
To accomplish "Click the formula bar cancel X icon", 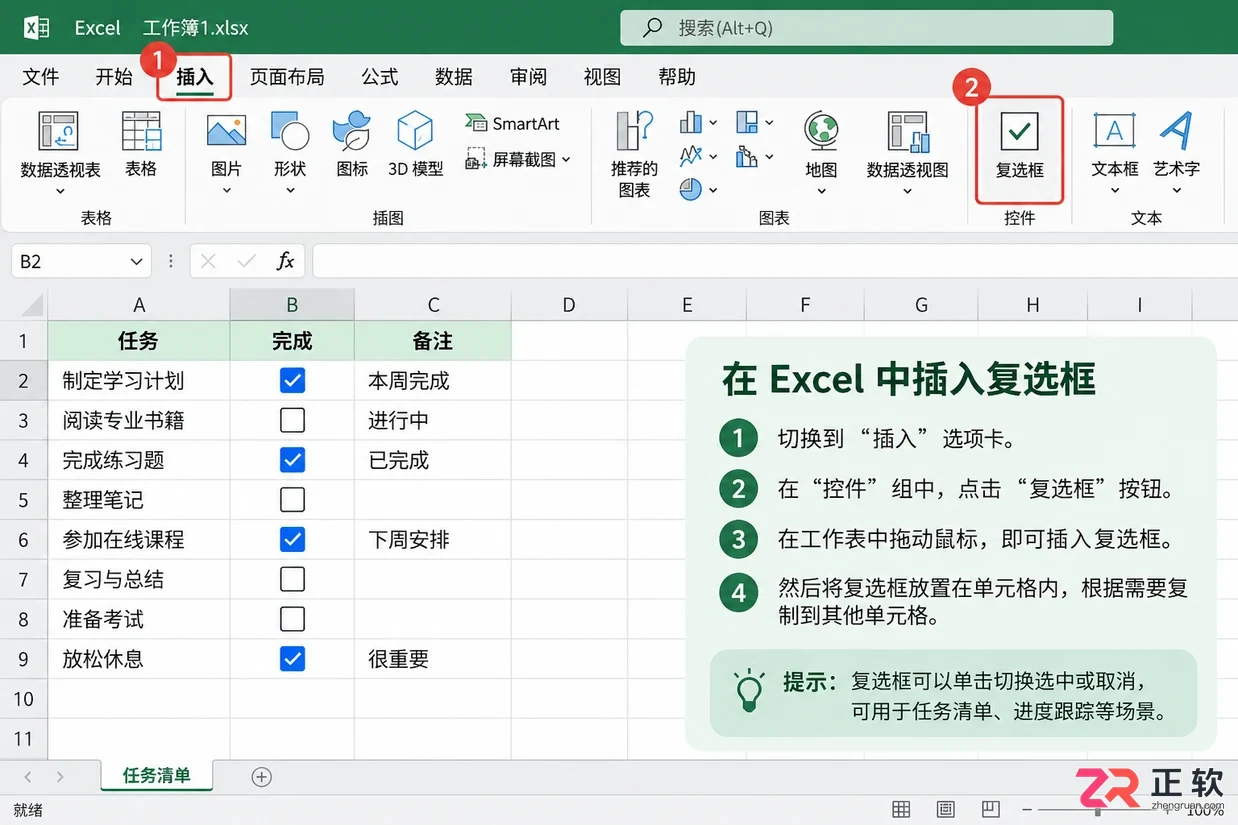I will (x=208, y=261).
